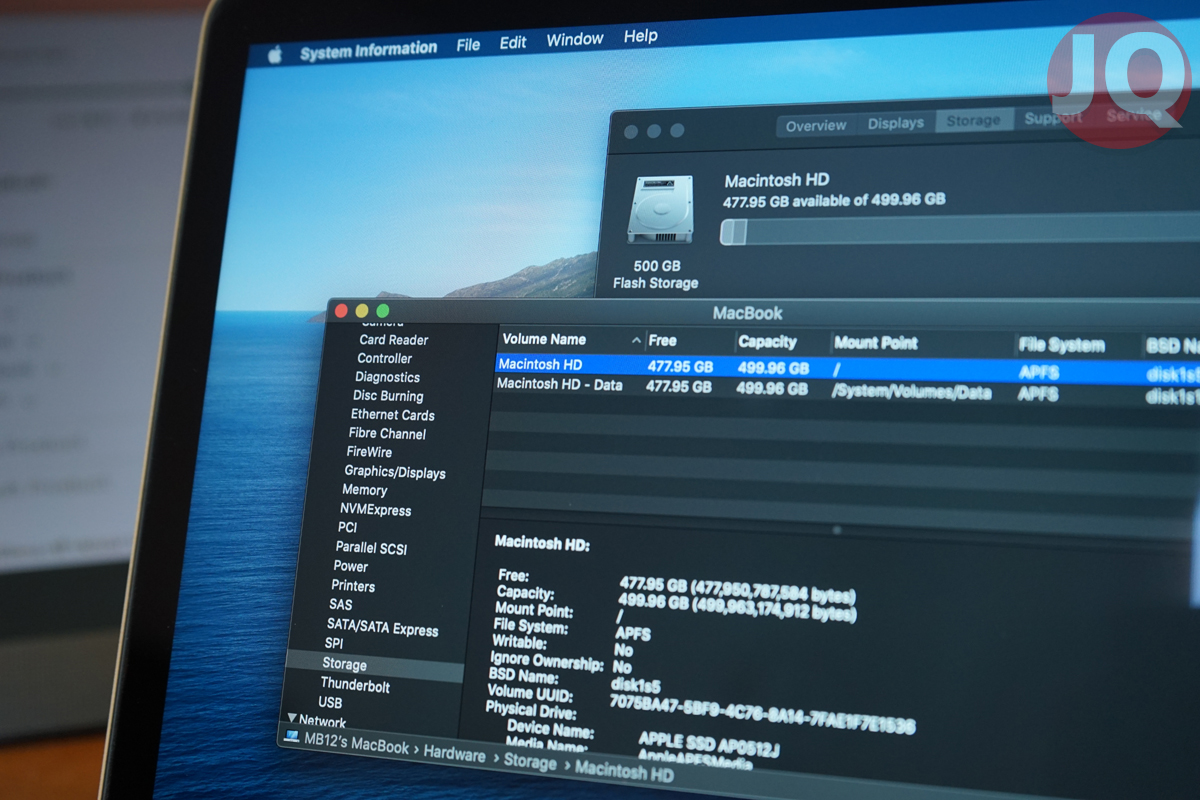Viewport: 1200px width, 800px height.
Task: Click Hardware in the path bar
Action: [455, 755]
